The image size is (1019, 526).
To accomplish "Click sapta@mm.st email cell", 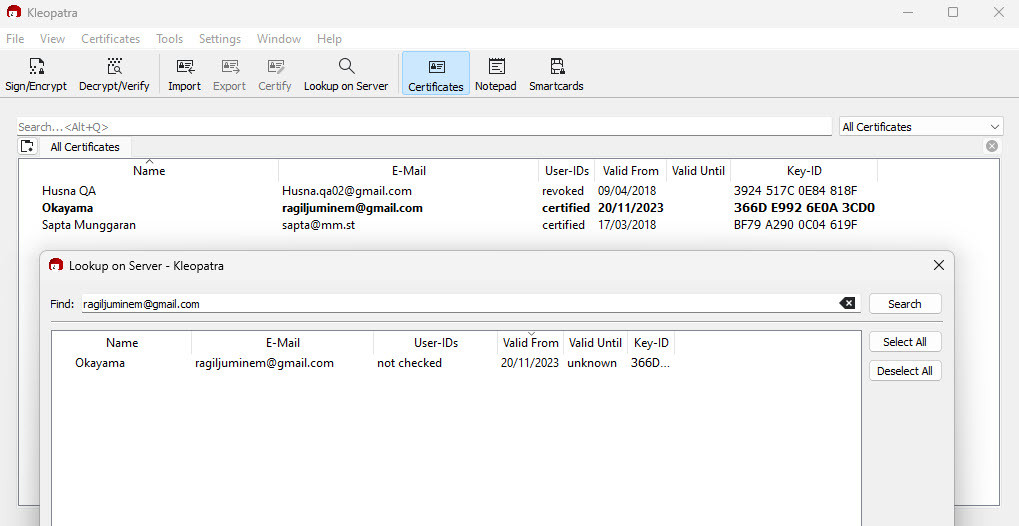I will pos(318,225).
